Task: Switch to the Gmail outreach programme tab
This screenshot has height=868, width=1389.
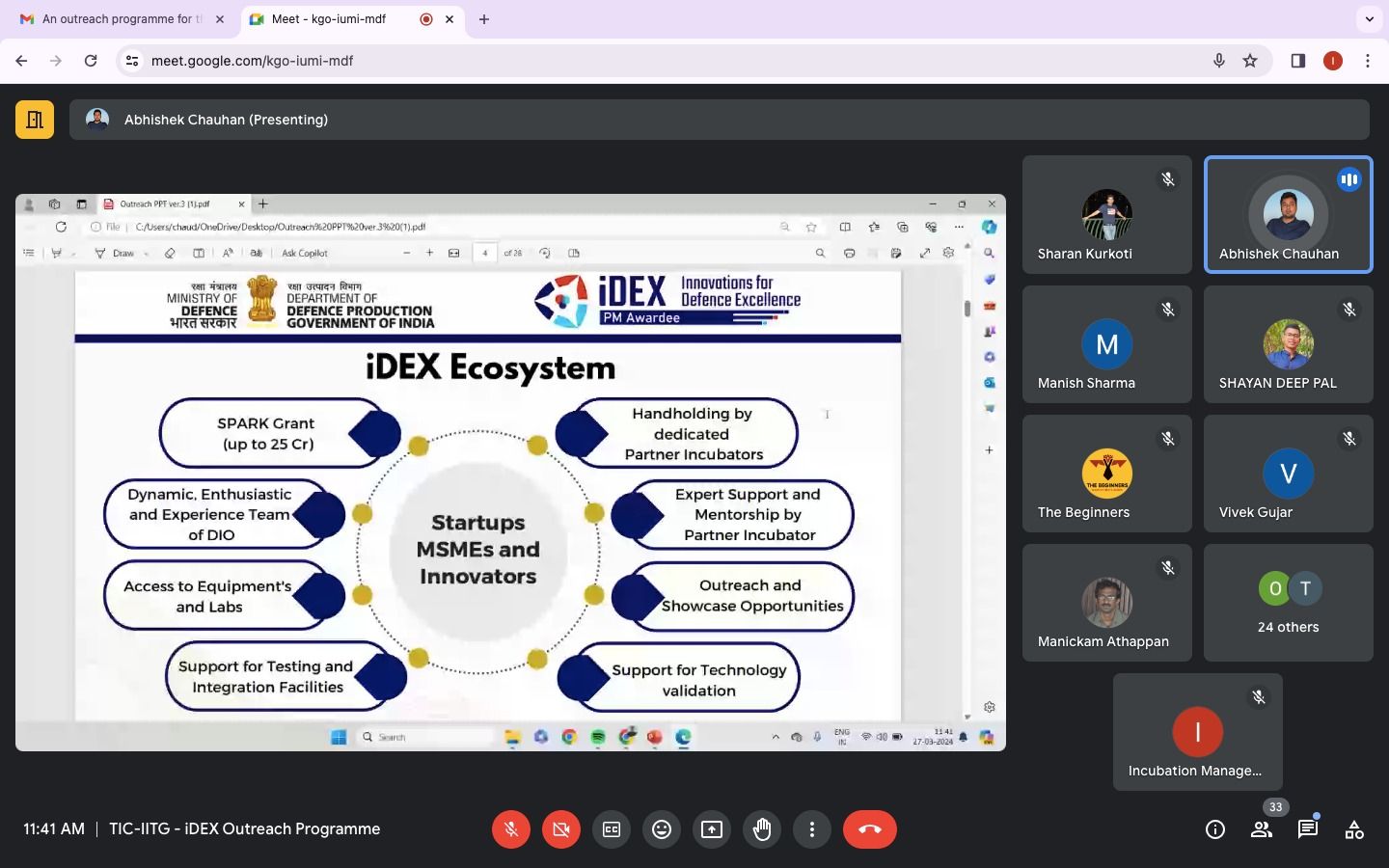Action: pos(121,19)
